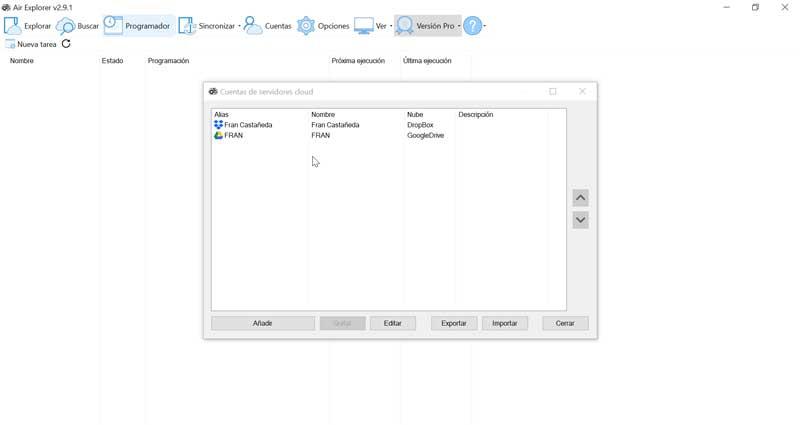Click the Alias column header in dialog
Screen dimensions: 800x425
(221, 115)
